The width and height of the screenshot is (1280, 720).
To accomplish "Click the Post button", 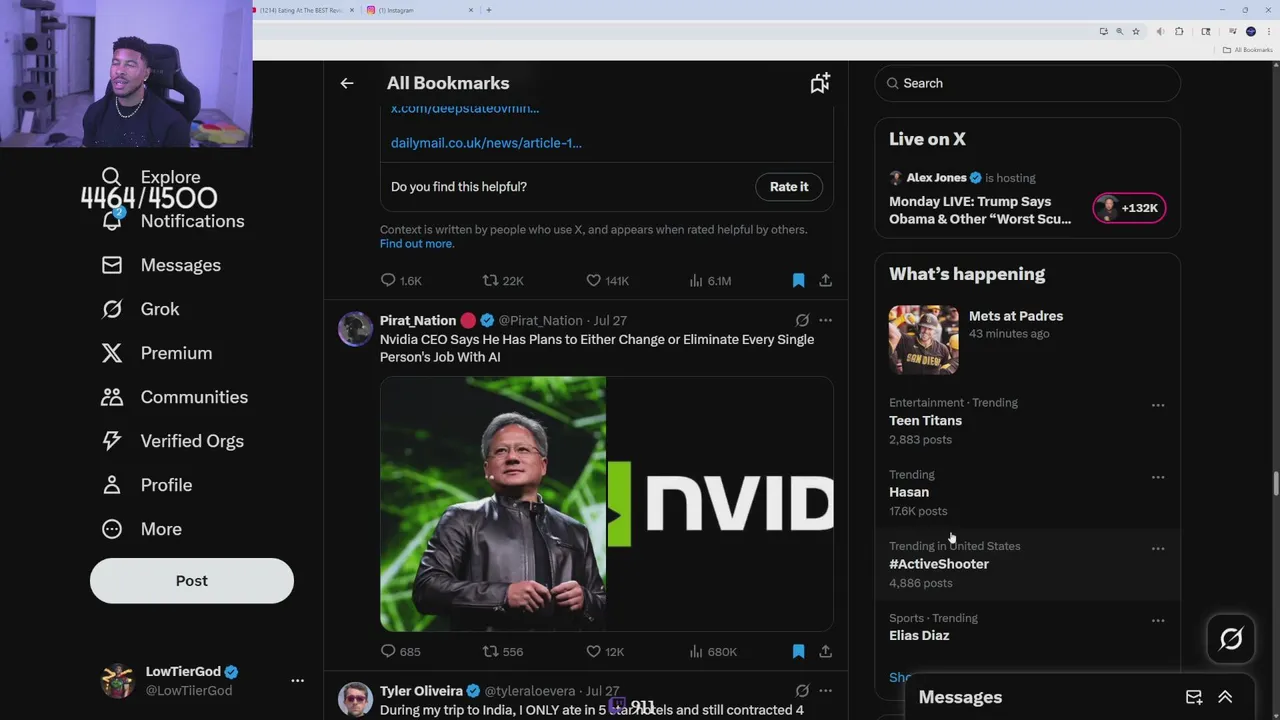I will [192, 581].
